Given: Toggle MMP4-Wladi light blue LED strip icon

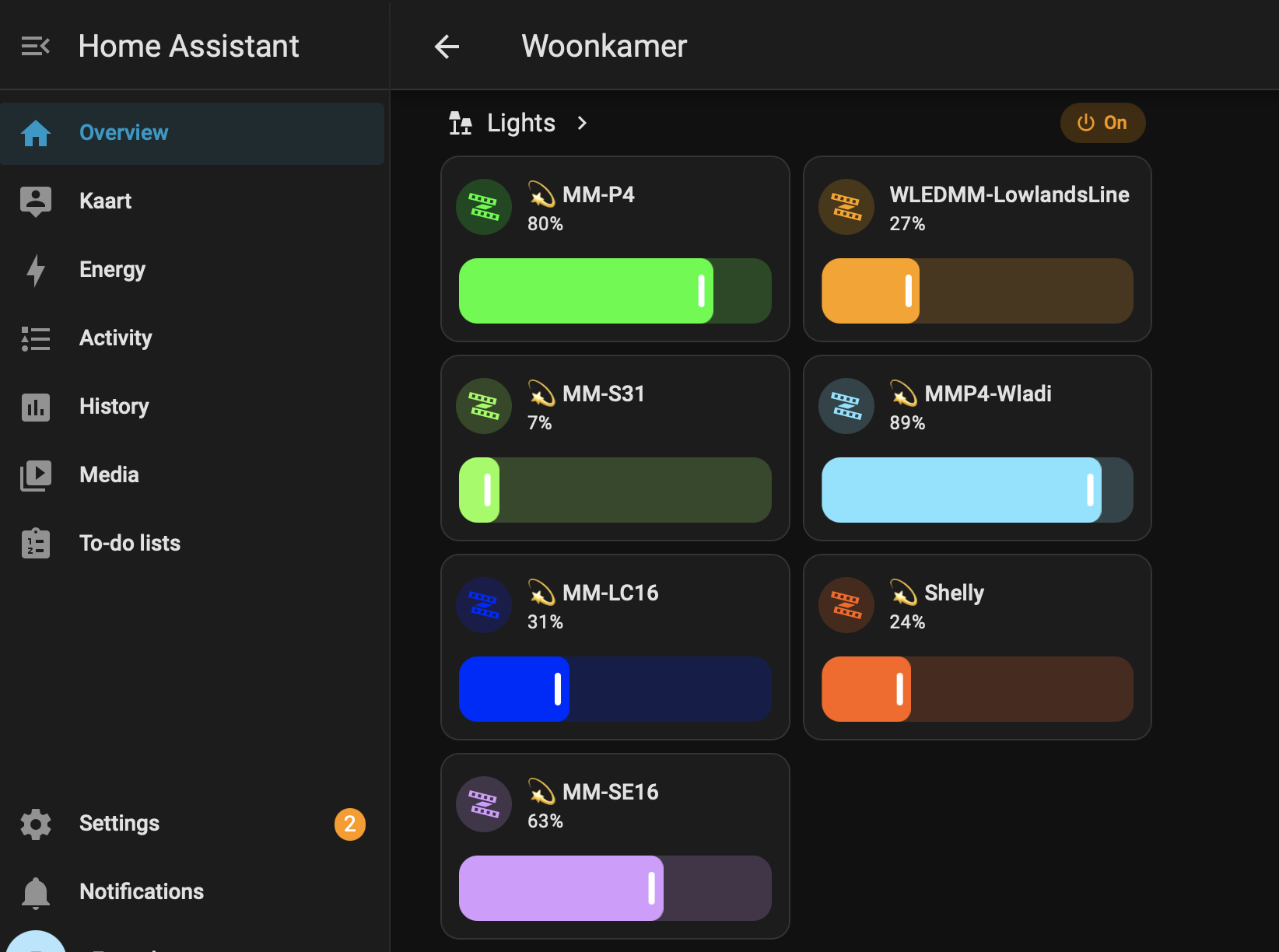Looking at the screenshot, I should click(846, 406).
